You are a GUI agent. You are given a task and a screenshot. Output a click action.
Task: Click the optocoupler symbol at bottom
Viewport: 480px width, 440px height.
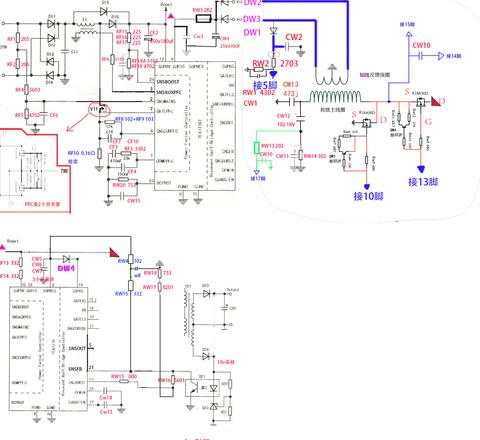tap(203, 388)
